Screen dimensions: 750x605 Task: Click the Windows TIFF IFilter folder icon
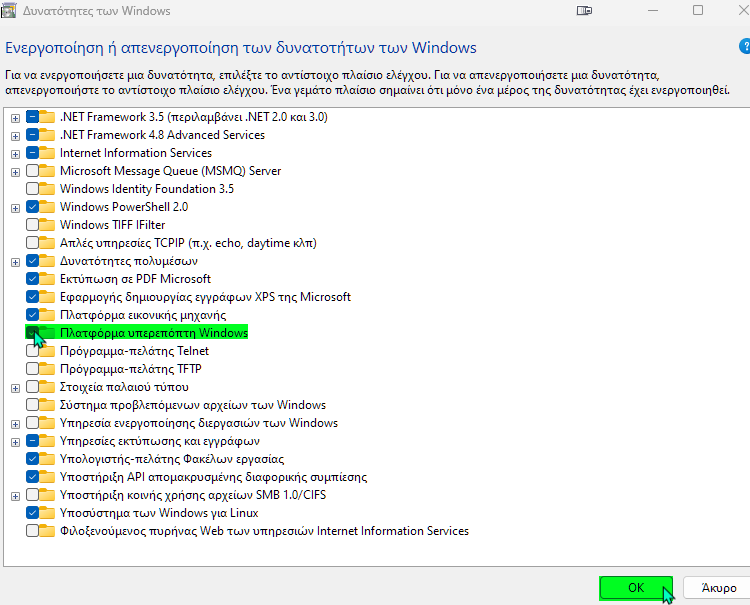(x=46, y=225)
